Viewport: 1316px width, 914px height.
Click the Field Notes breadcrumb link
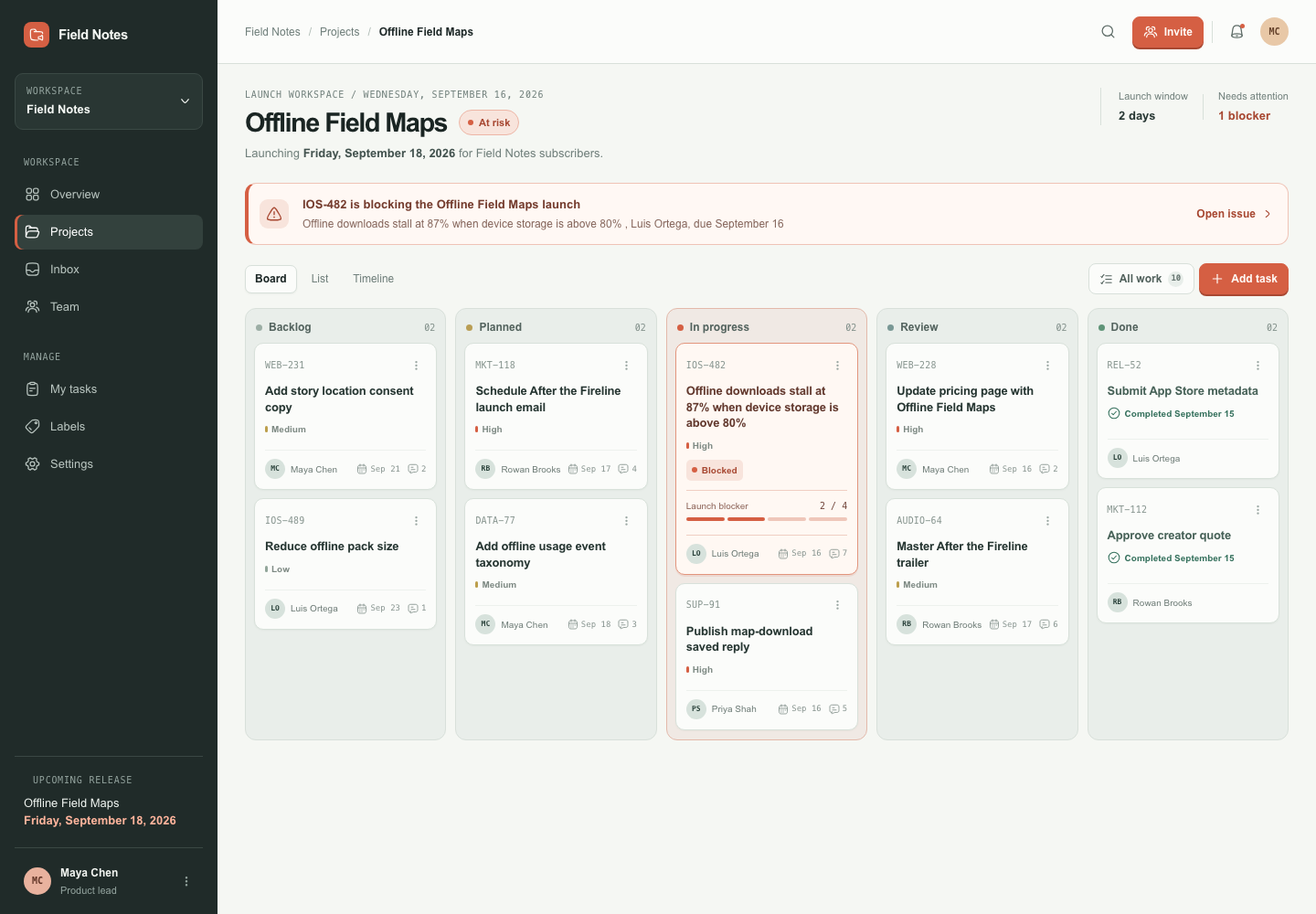pos(272,32)
